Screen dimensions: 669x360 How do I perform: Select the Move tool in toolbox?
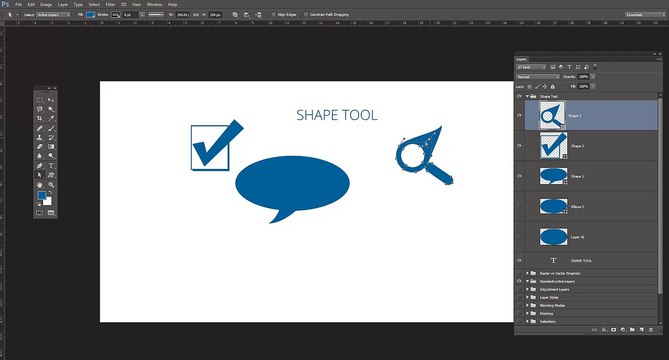point(51,100)
